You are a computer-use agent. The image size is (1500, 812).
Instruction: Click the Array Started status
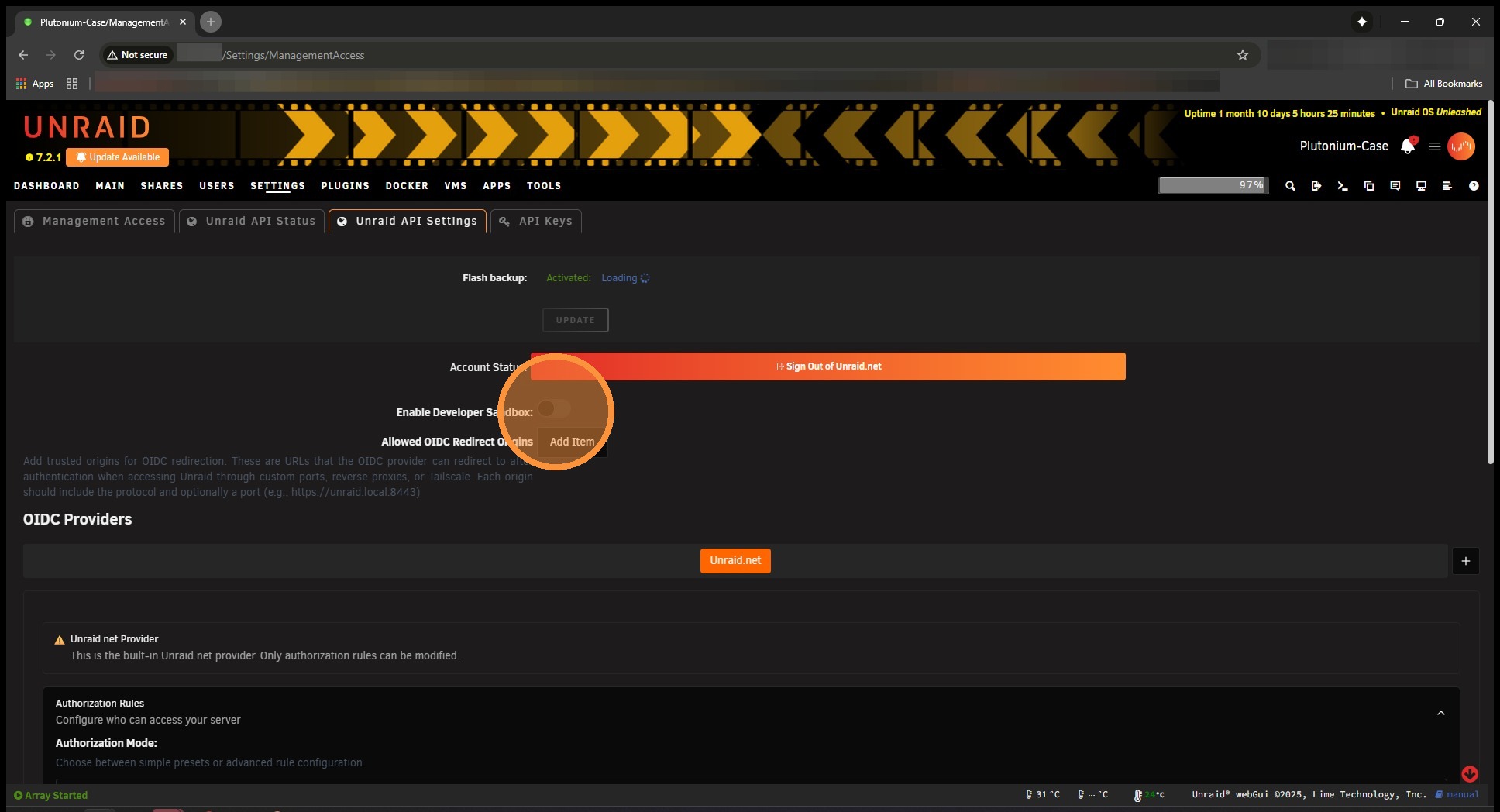(x=51, y=795)
